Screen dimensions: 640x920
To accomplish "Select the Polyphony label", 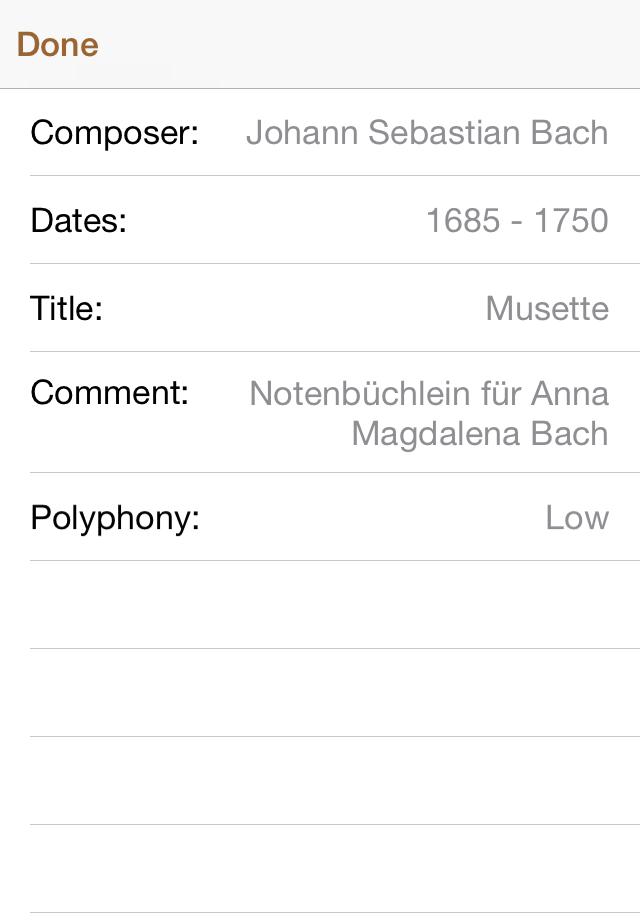I will pyautogui.click(x=115, y=518).
